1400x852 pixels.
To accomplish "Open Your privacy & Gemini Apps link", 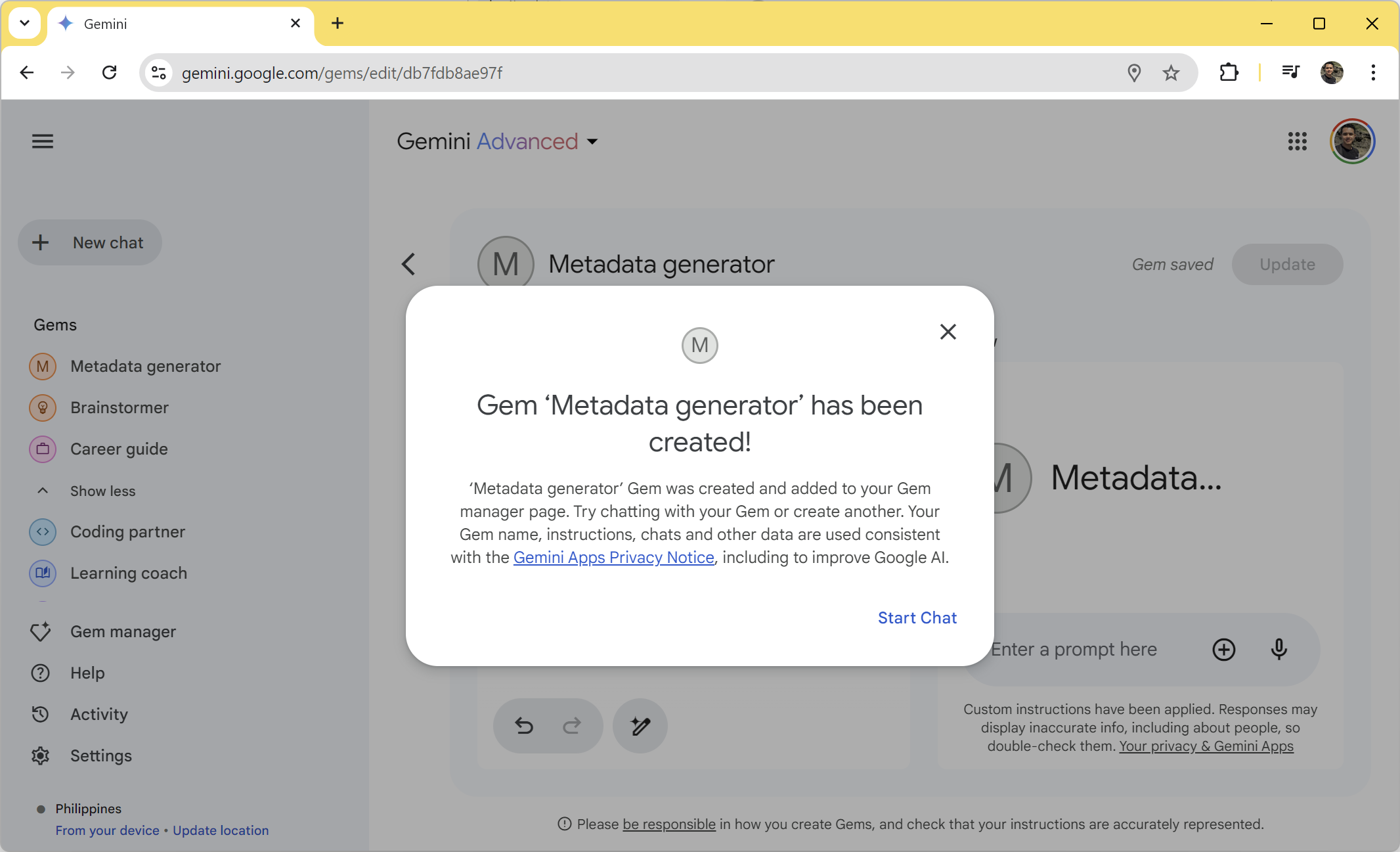I will (x=1206, y=746).
